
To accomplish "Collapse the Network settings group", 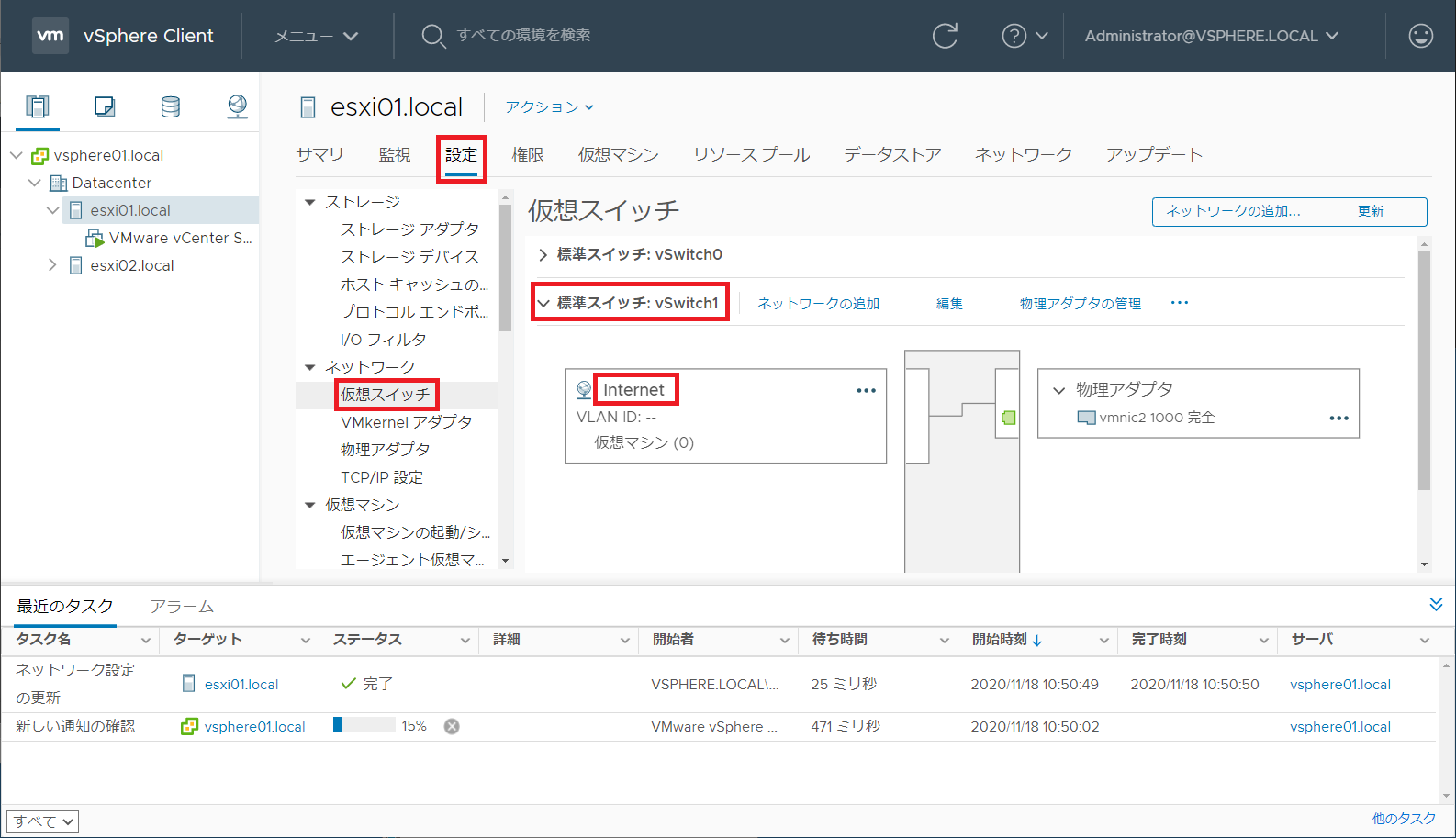I will tap(310, 367).
